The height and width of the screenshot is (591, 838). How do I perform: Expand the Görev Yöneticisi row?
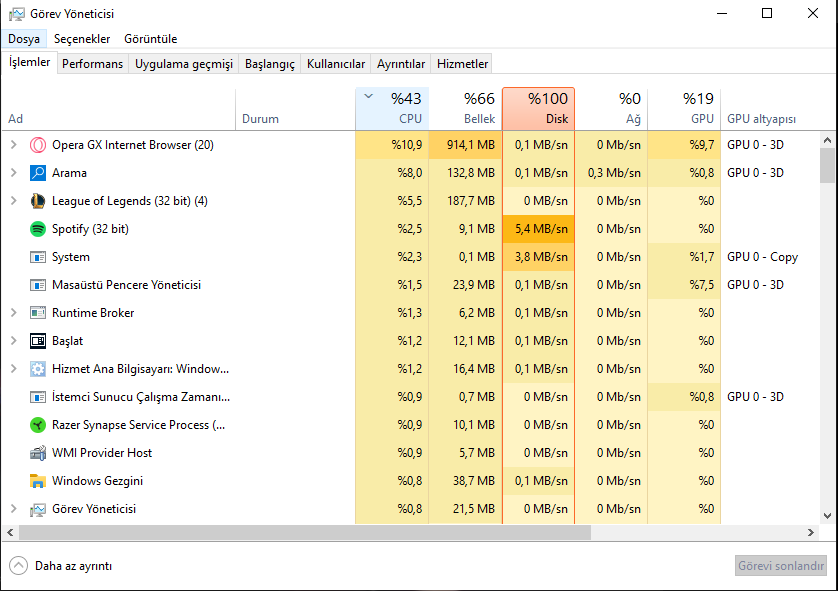pyautogui.click(x=14, y=509)
